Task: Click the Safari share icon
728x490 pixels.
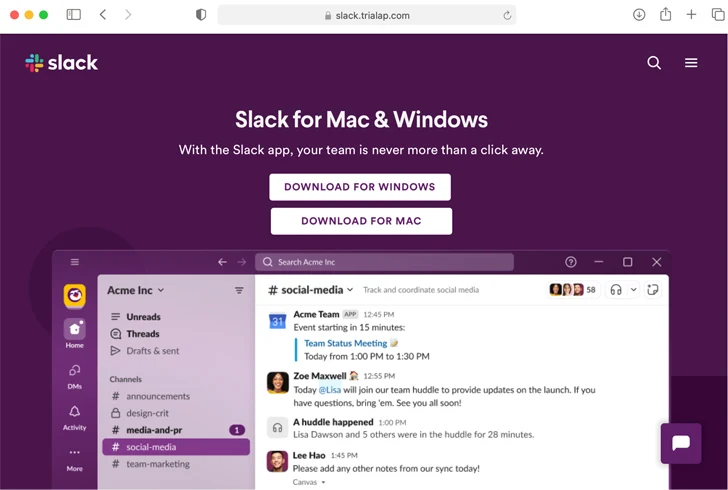Action: [x=665, y=15]
